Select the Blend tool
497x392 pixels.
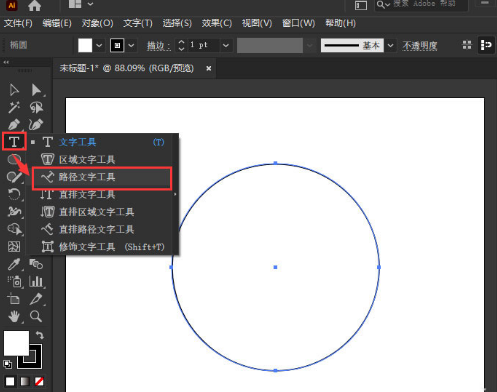click(36, 264)
